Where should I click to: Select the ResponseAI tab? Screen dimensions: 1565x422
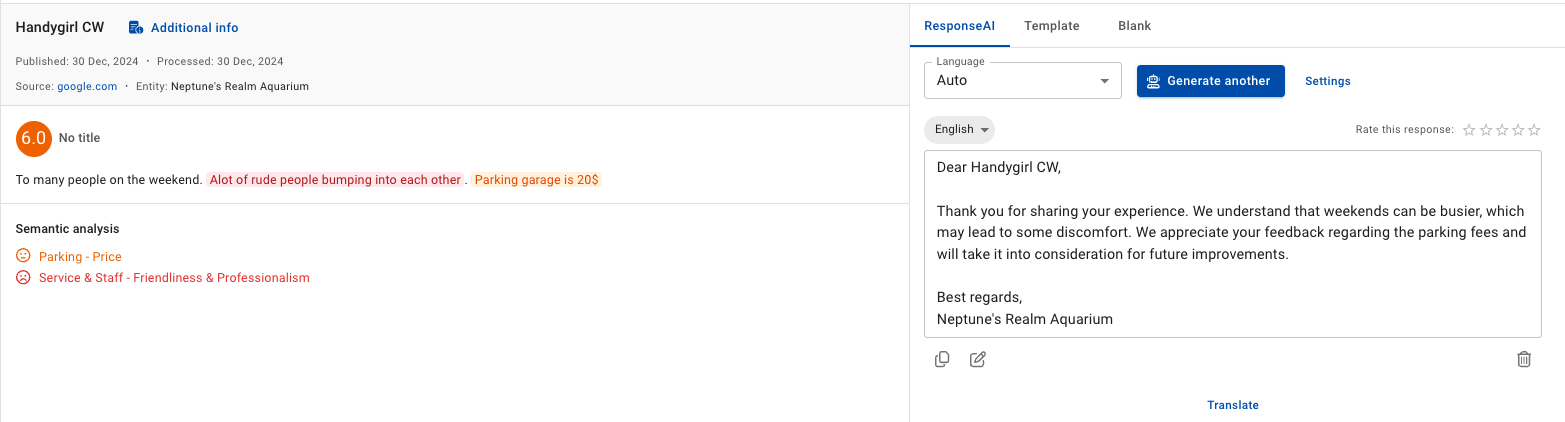959,26
